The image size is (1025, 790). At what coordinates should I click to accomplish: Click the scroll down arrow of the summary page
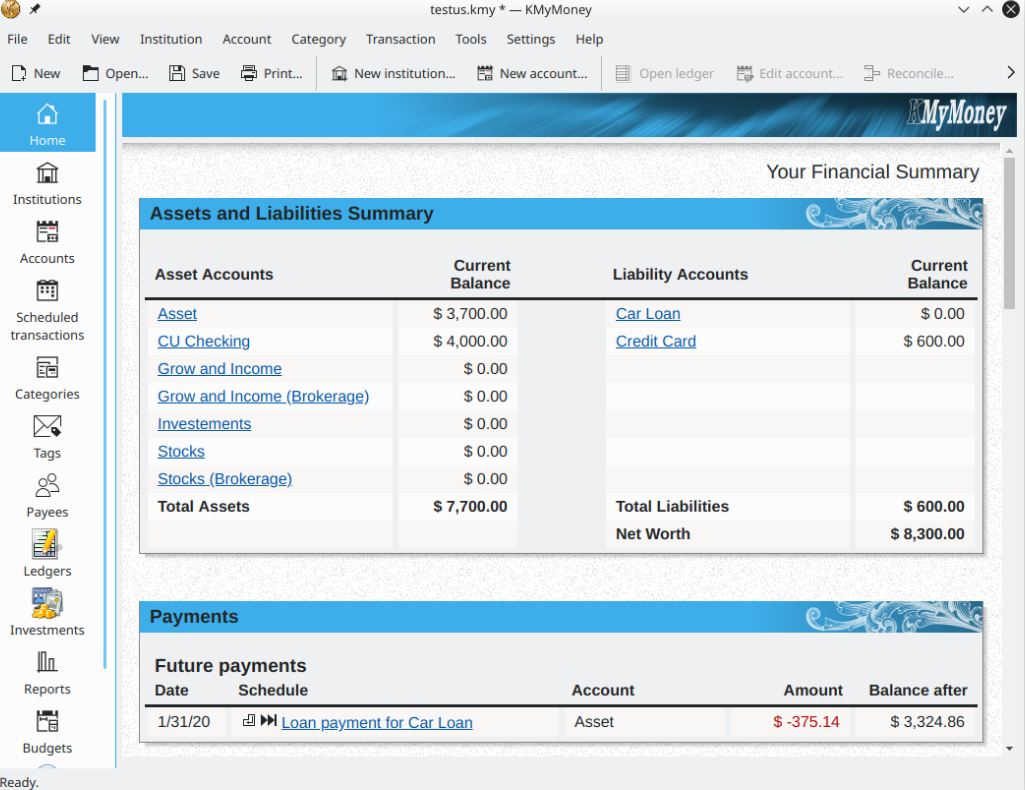[x=1009, y=747]
